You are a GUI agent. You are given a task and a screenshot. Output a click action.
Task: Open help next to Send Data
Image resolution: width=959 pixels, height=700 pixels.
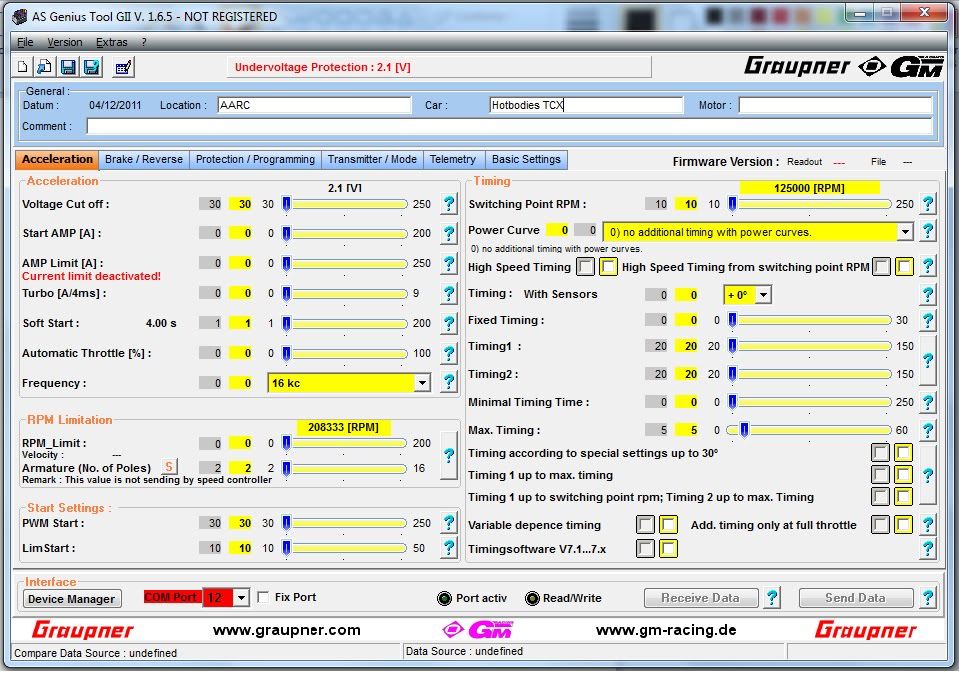(928, 597)
